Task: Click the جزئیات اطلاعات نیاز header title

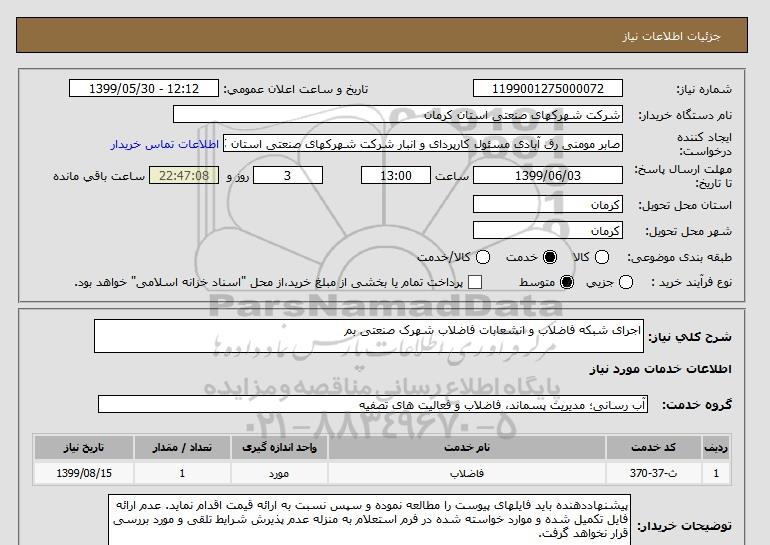Action: 671,36
